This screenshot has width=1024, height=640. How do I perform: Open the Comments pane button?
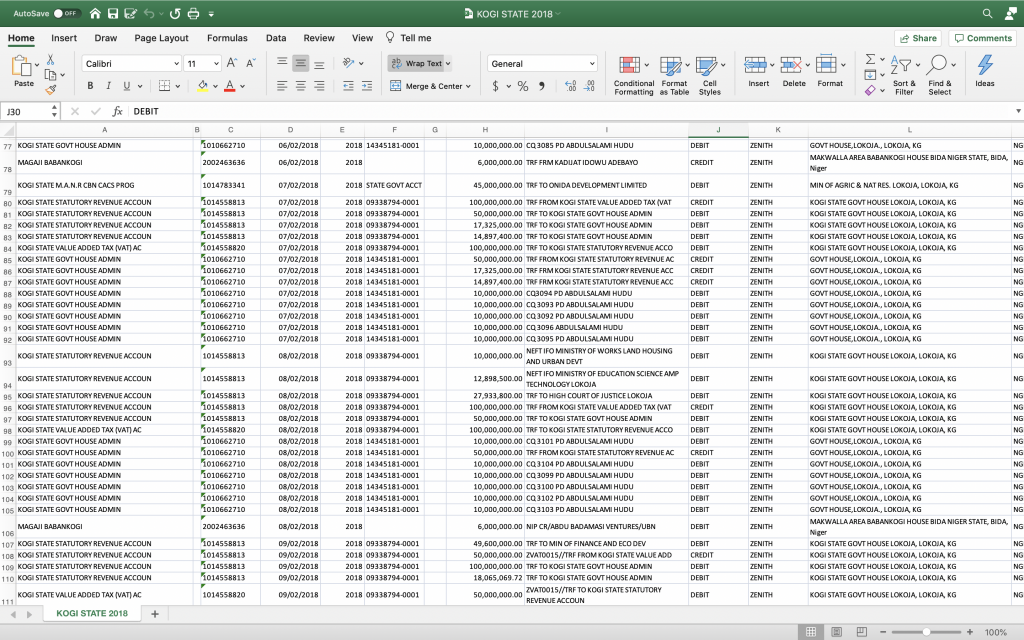(982, 38)
